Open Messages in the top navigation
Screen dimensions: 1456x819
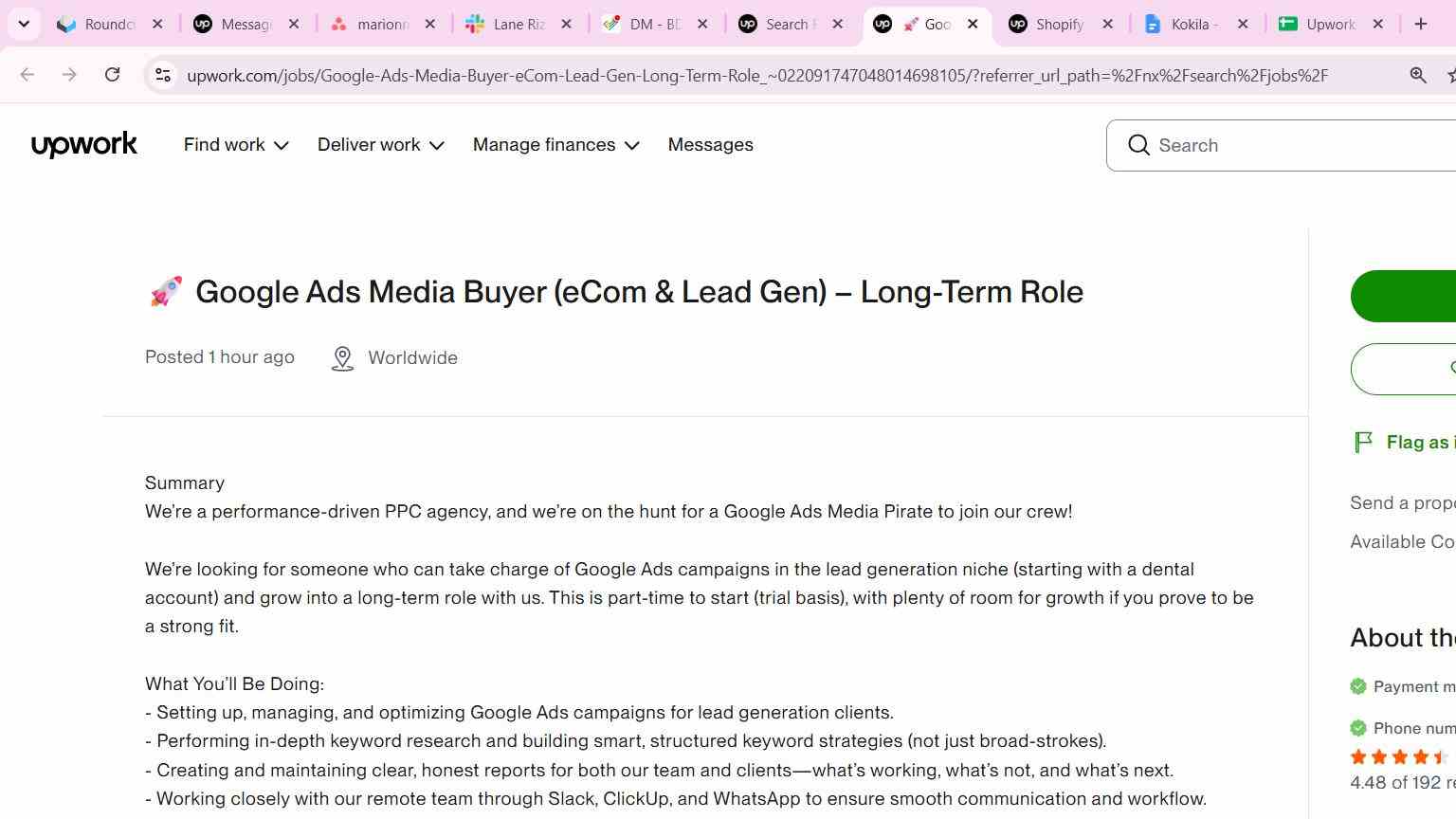[x=710, y=145]
